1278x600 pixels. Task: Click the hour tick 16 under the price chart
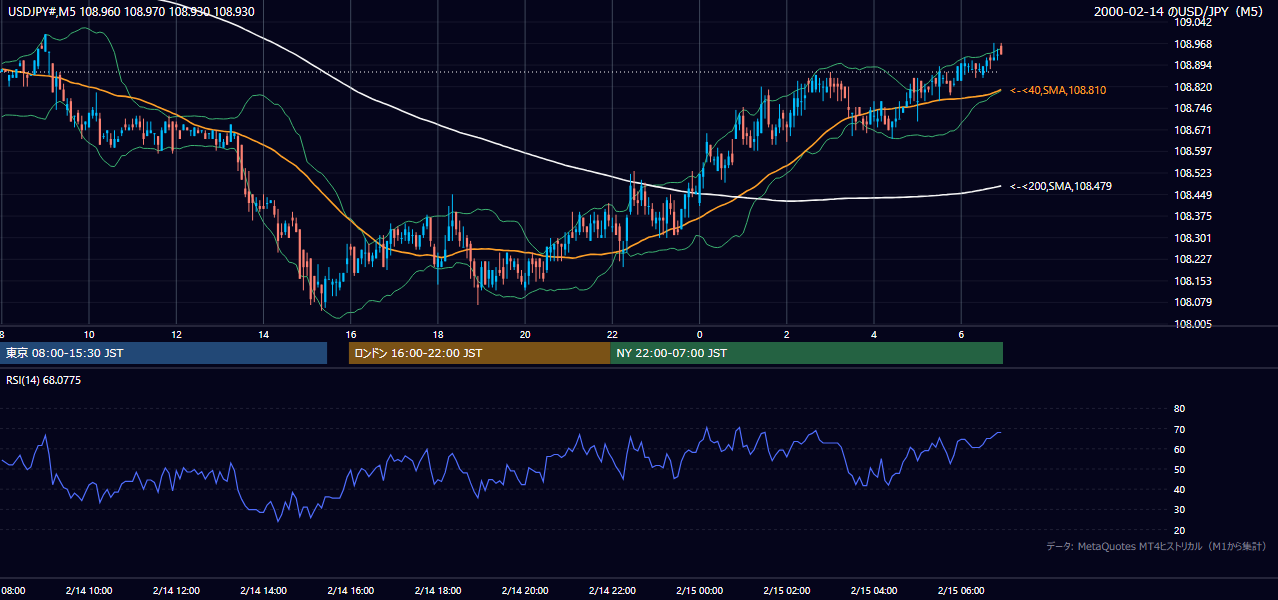coord(351,334)
